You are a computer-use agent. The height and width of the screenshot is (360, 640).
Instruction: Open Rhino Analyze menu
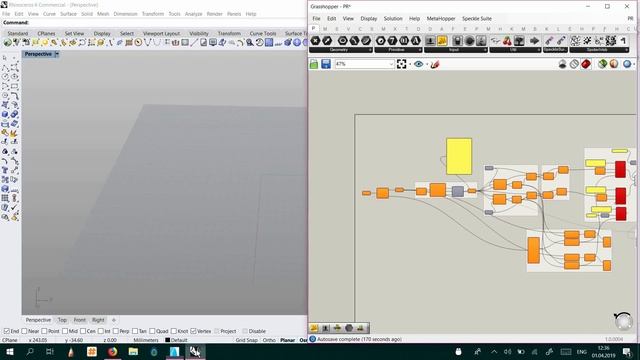193,14
